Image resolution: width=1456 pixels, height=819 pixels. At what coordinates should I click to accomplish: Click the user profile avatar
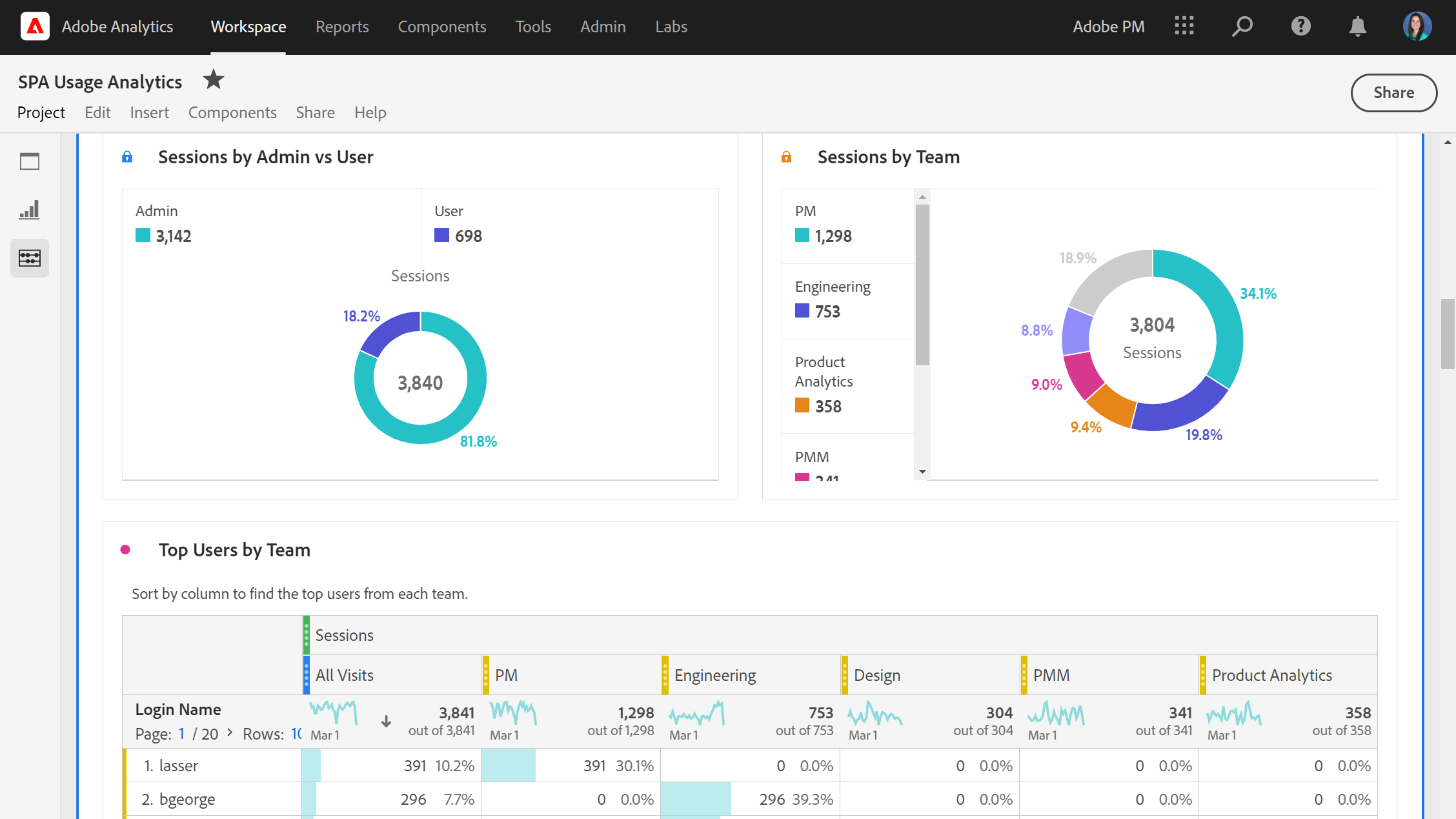pos(1417,26)
